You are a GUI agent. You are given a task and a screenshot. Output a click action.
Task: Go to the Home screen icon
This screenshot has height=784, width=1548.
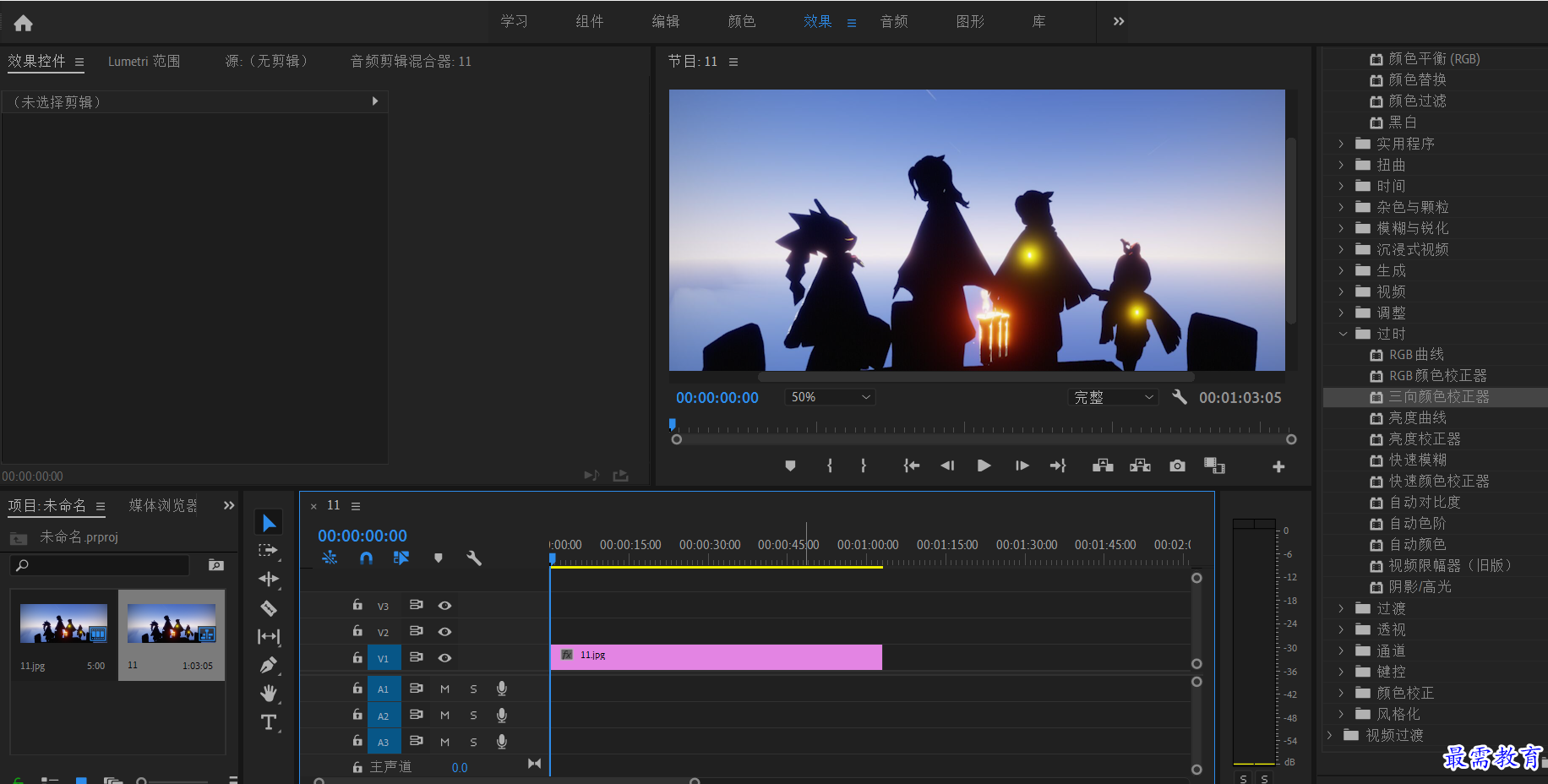click(x=23, y=23)
